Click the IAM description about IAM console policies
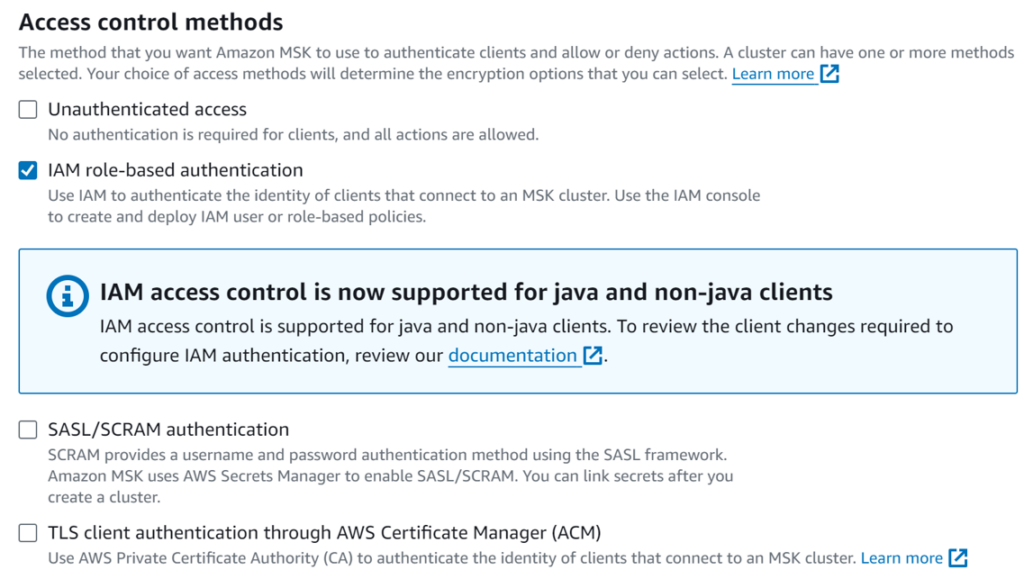 [x=404, y=206]
